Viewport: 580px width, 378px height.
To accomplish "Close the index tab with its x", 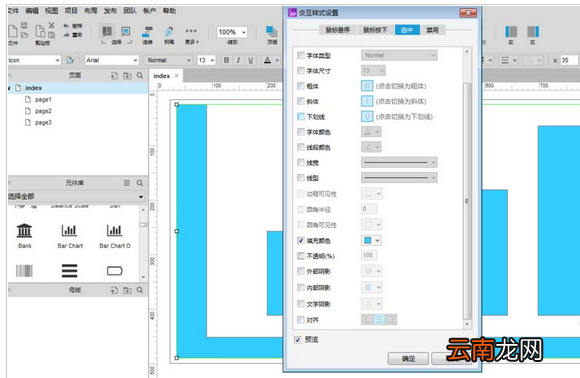I will coord(177,76).
